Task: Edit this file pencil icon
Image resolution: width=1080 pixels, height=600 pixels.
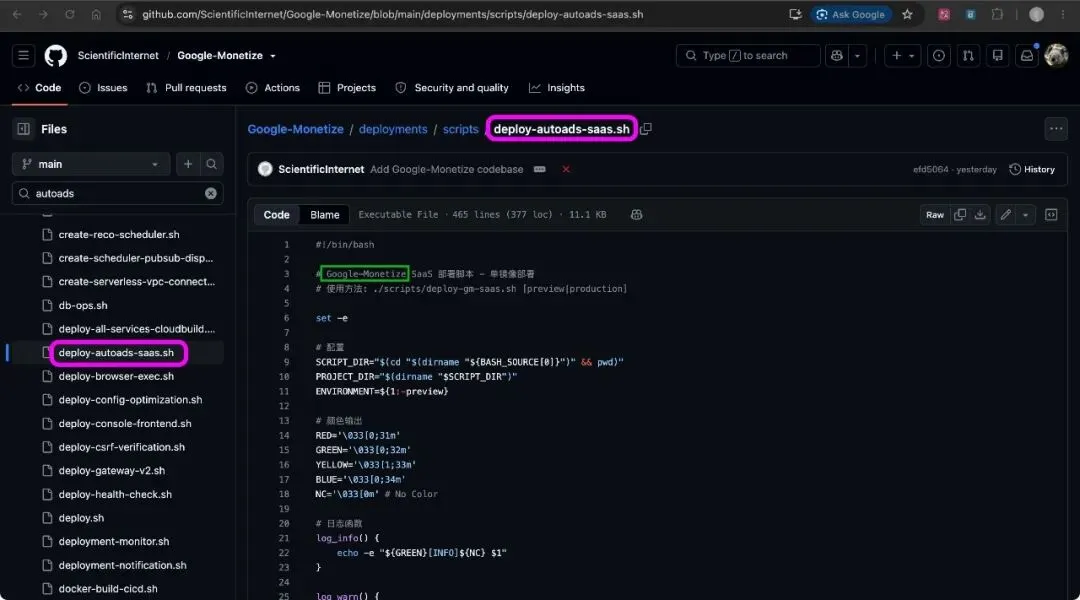Action: coord(1006,215)
